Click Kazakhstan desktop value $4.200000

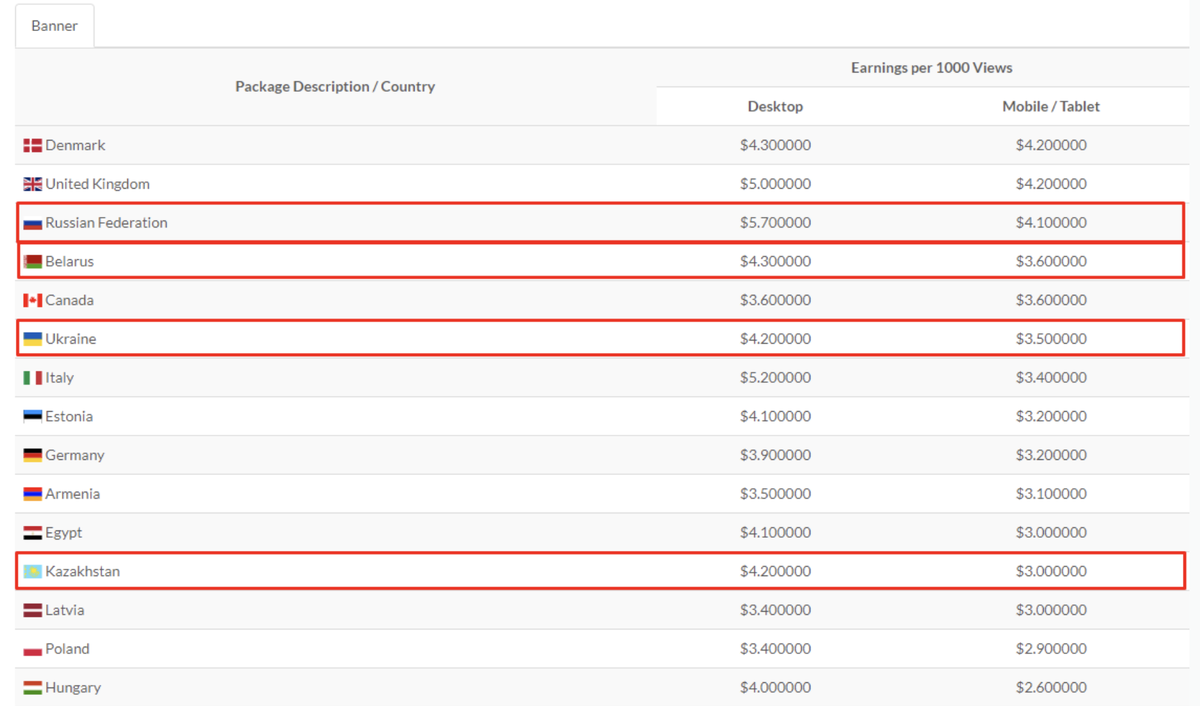775,571
